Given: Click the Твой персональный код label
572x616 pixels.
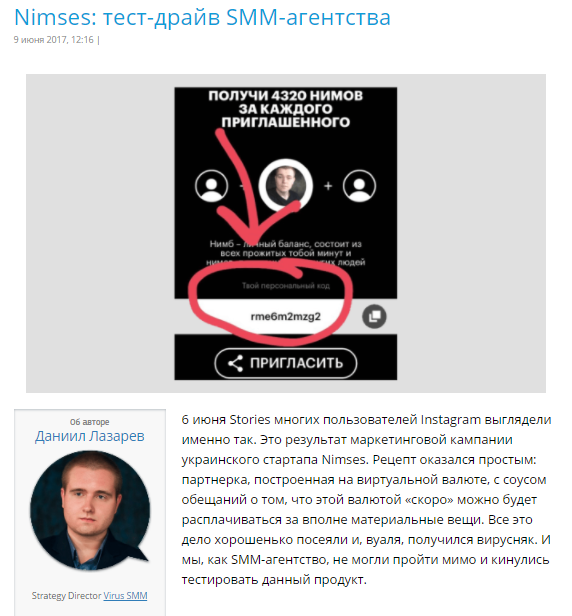Looking at the screenshot, I should pyautogui.click(x=286, y=286).
